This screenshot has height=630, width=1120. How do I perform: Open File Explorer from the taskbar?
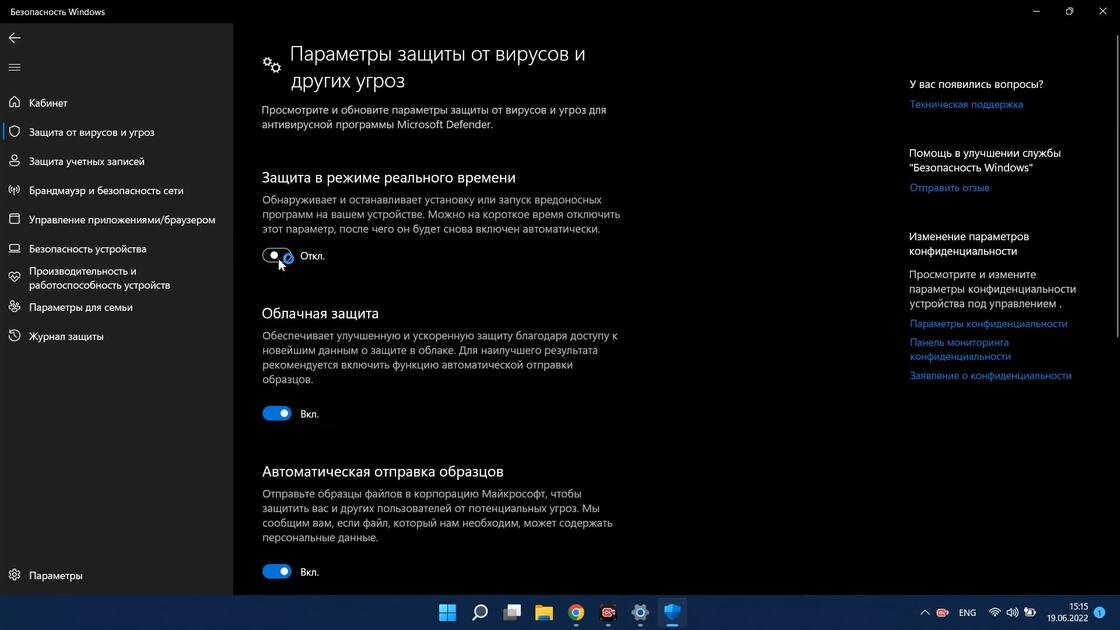[544, 612]
